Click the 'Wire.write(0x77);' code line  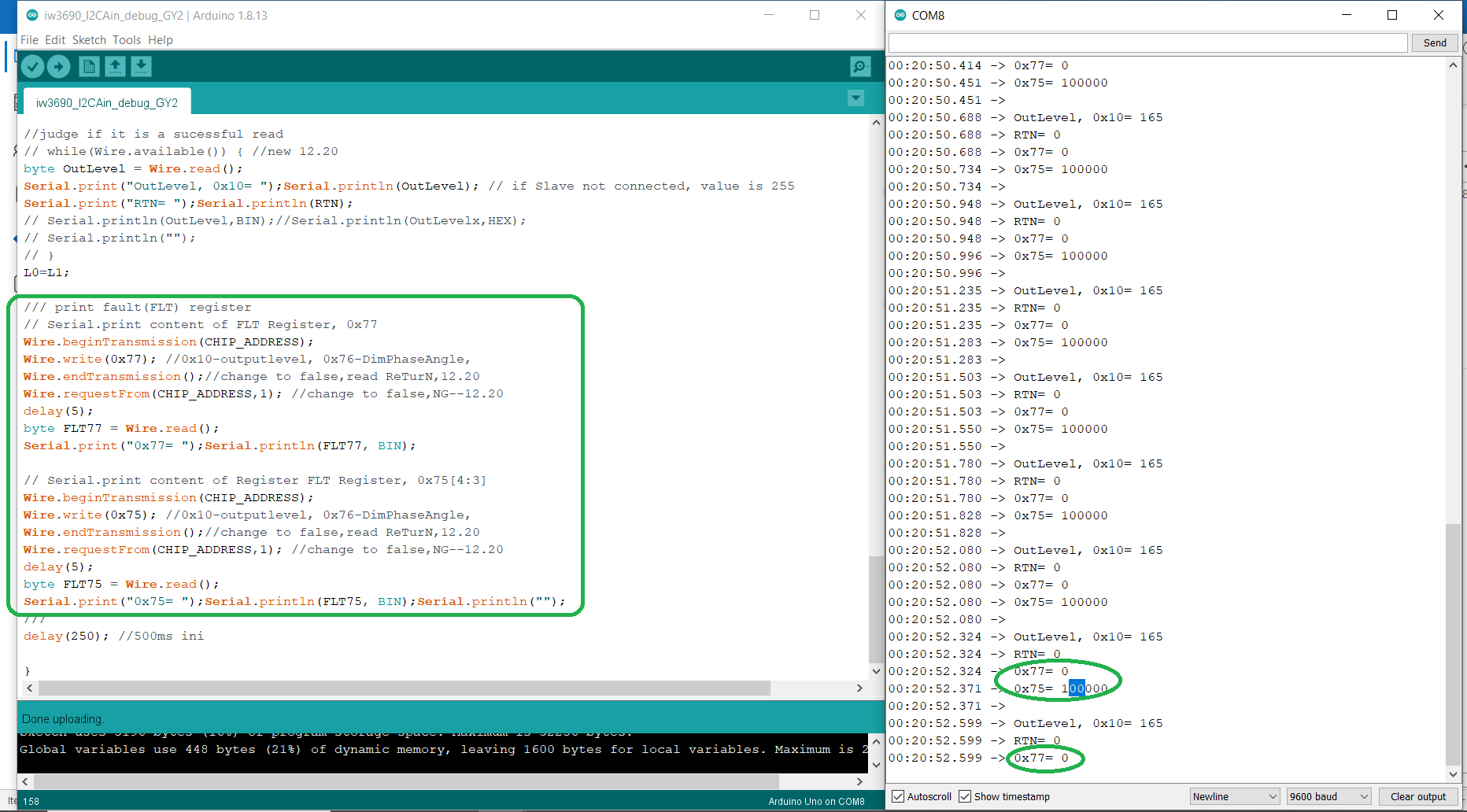pyautogui.click(x=90, y=359)
